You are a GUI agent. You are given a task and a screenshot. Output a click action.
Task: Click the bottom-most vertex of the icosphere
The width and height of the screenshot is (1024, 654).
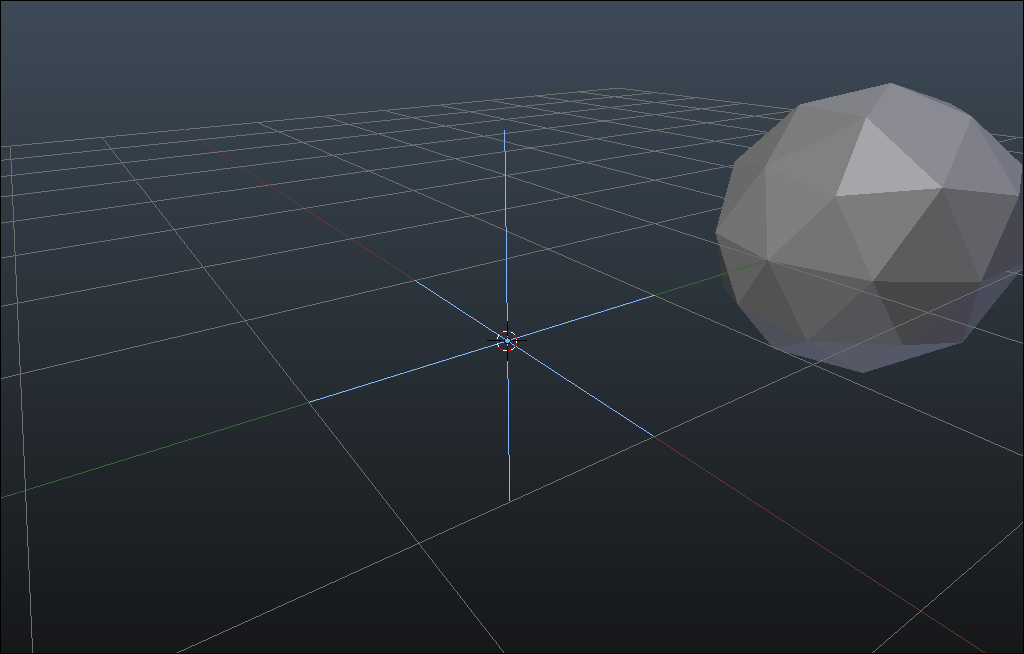[864, 372]
